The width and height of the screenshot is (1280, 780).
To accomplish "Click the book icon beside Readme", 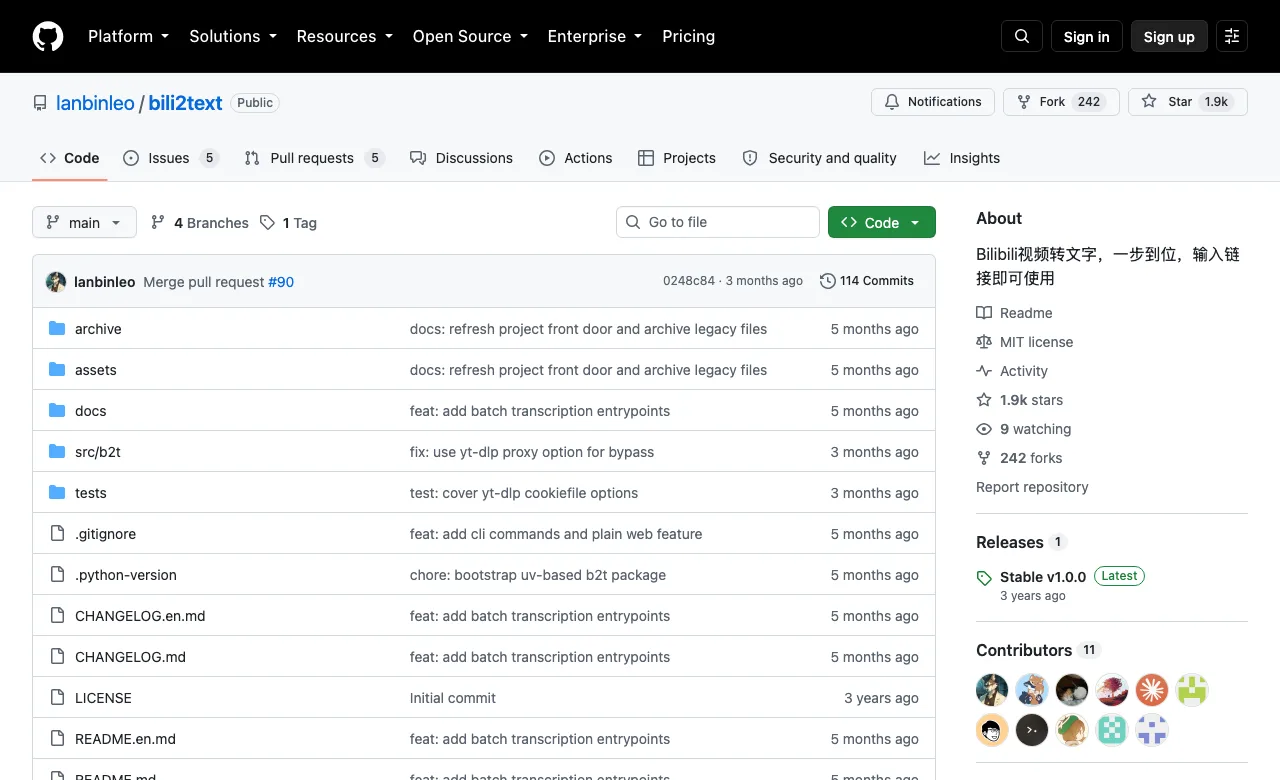I will click(984, 313).
